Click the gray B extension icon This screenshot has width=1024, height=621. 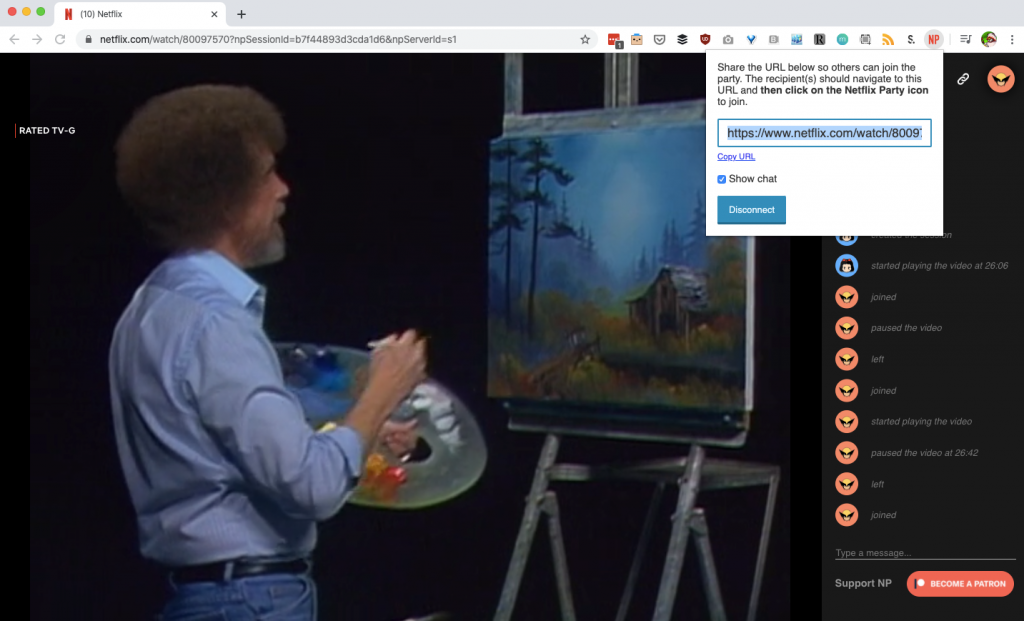(x=774, y=40)
